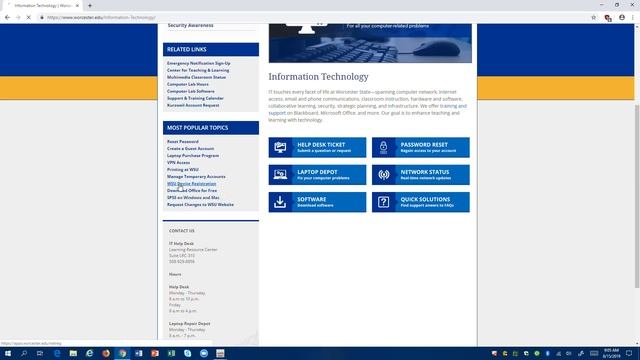The image size is (640, 360).
Task: Open Emergency Notification Sign-Up link
Action: tap(198, 63)
